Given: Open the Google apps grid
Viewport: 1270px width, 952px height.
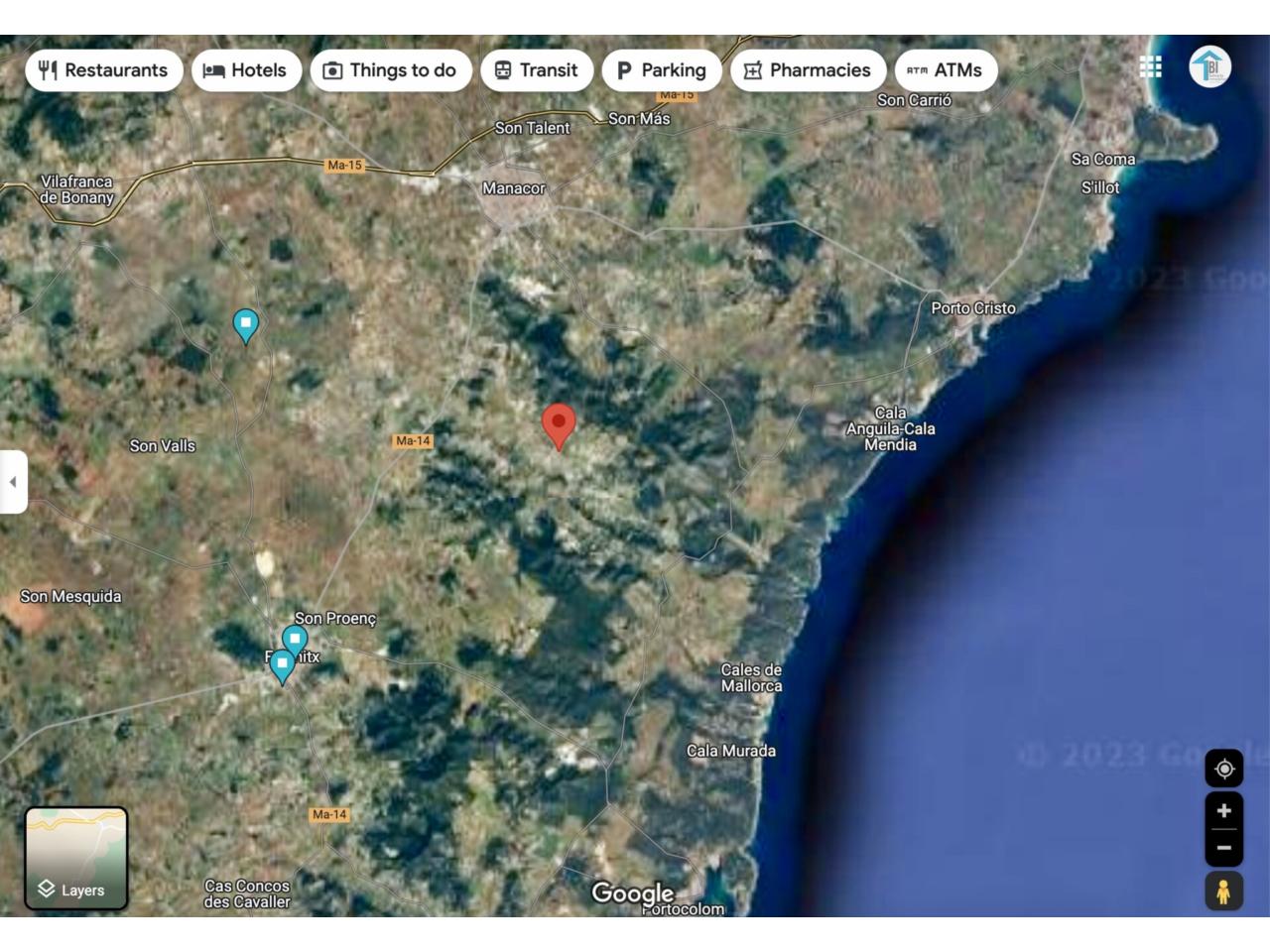Looking at the screenshot, I should pyautogui.click(x=1151, y=66).
